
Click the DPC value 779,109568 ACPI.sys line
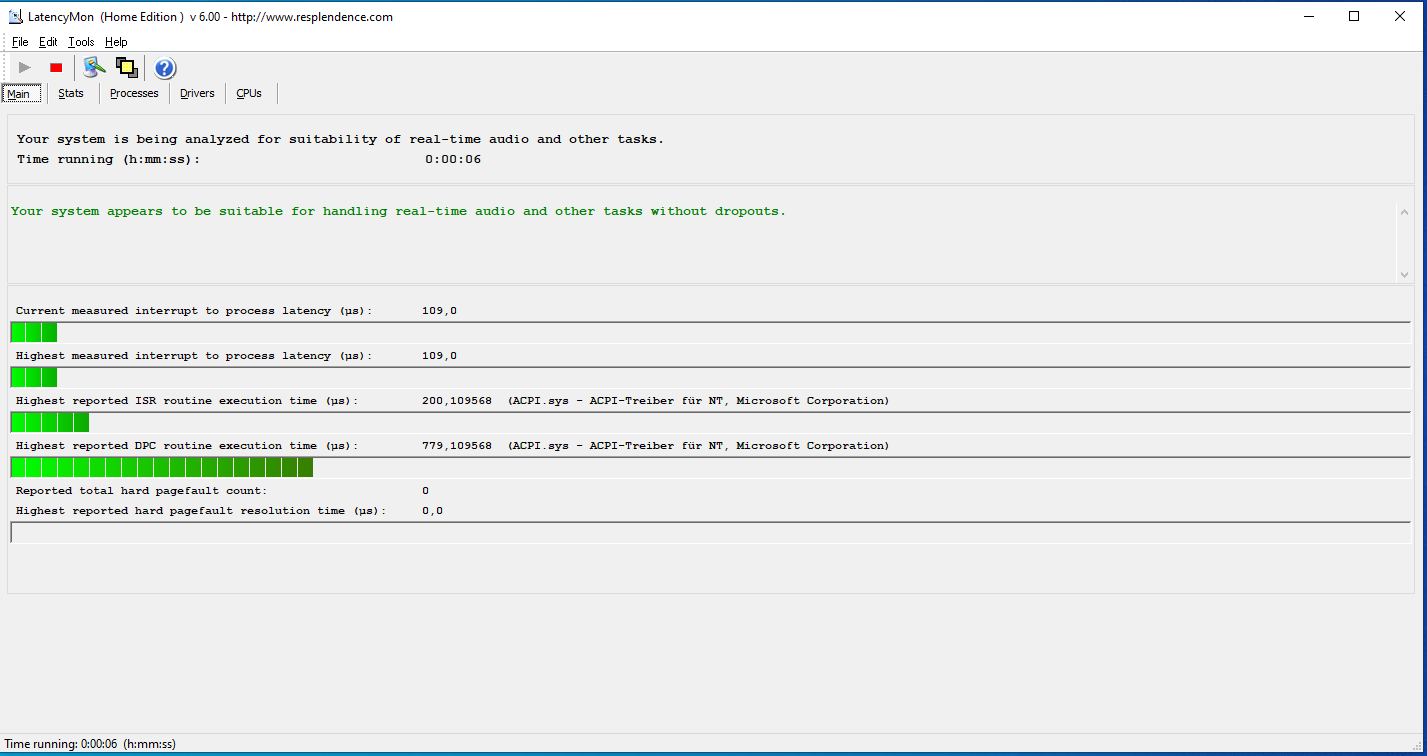655,446
